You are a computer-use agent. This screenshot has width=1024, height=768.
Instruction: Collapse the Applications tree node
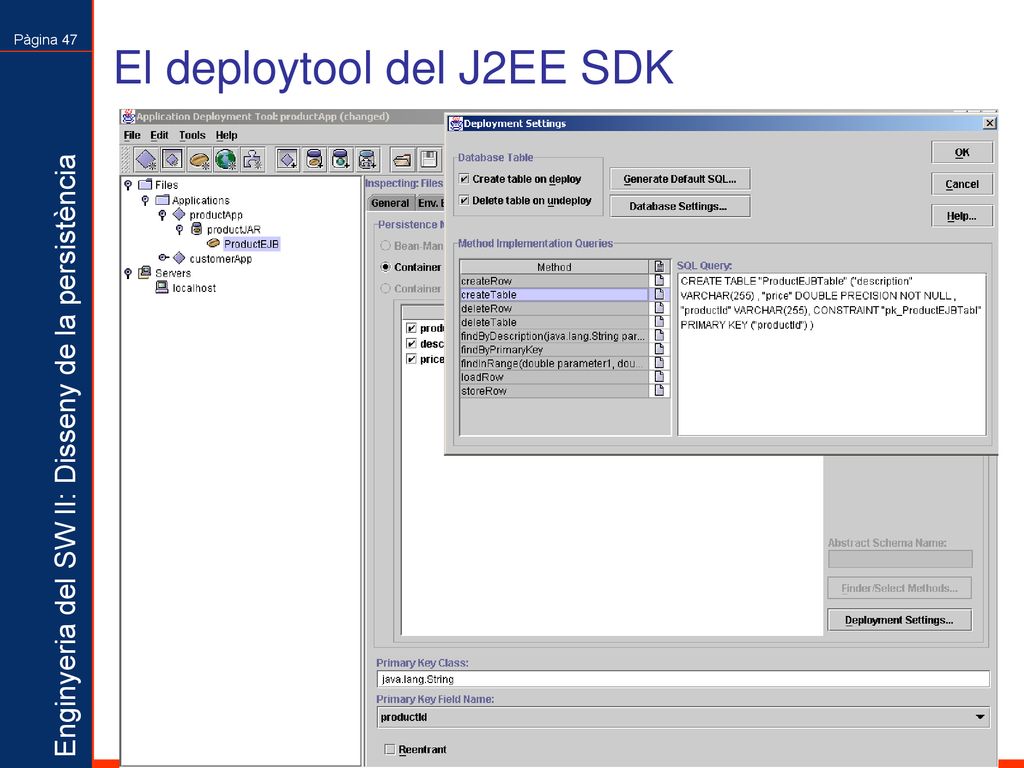point(145,200)
